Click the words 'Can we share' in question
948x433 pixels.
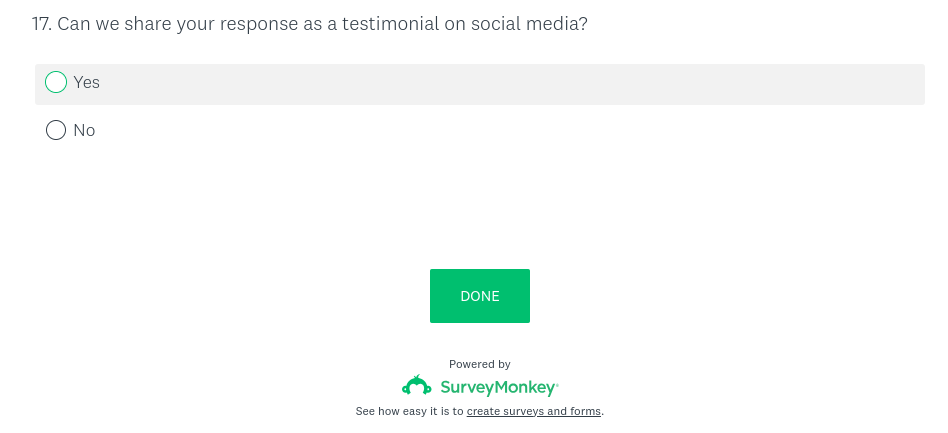pos(106,23)
